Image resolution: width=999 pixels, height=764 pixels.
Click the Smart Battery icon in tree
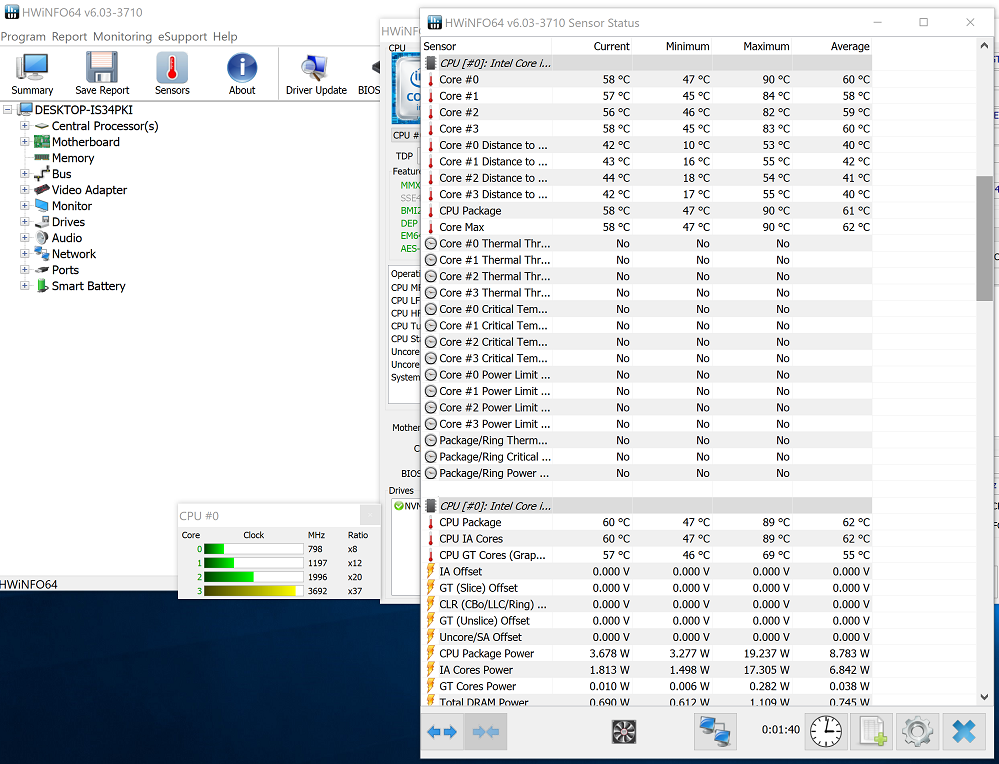pyautogui.click(x=42, y=285)
